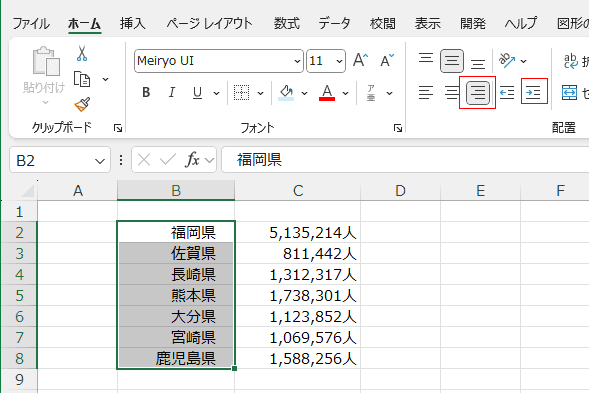
Task: Click the Paste clipboard icon
Action: tap(46, 61)
